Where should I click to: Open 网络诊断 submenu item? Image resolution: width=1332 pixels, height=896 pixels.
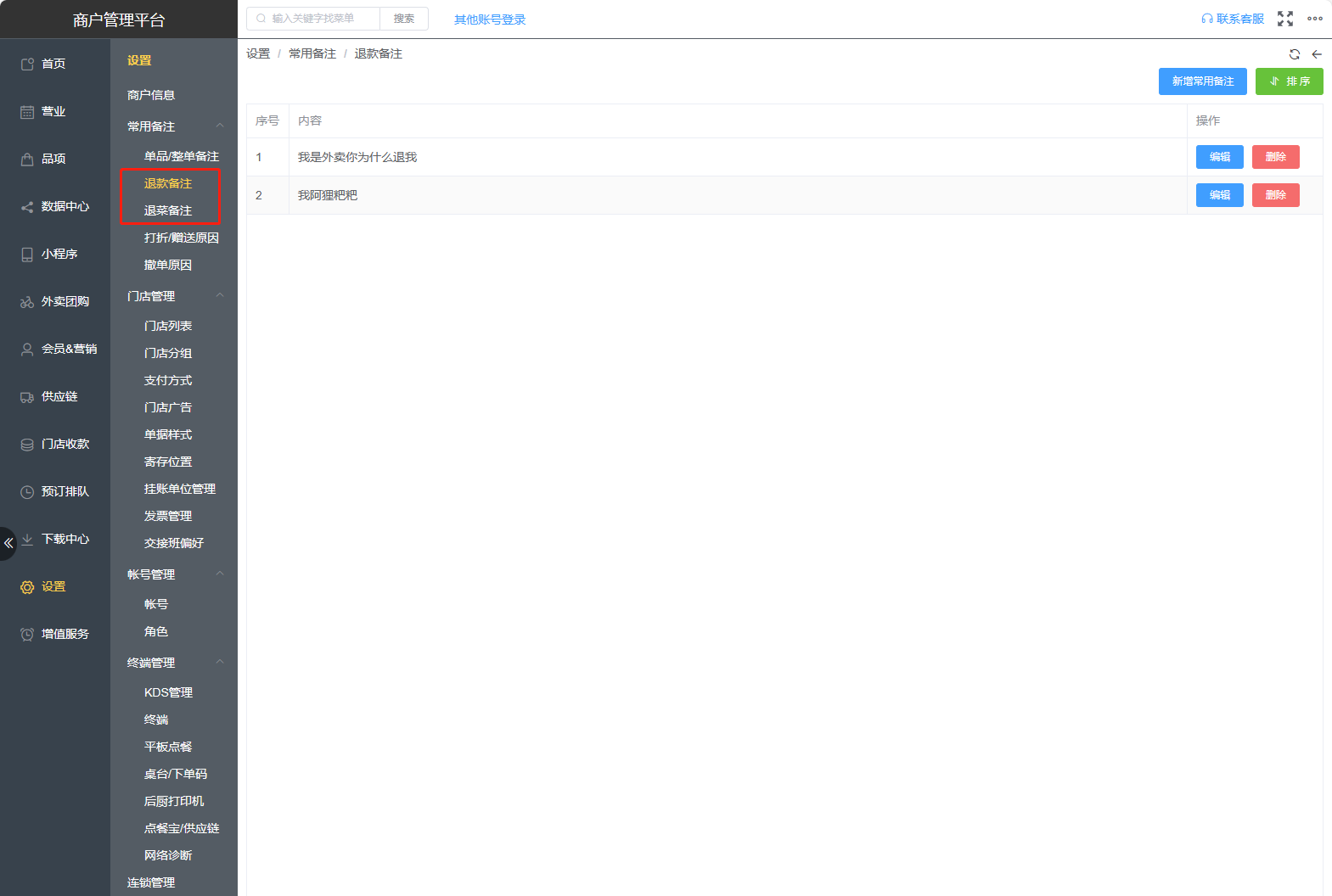pyautogui.click(x=168, y=855)
